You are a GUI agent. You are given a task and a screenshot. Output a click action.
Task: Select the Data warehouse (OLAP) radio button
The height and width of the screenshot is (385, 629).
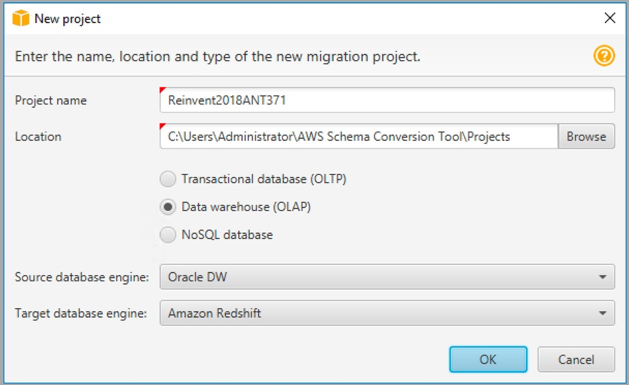pos(168,207)
